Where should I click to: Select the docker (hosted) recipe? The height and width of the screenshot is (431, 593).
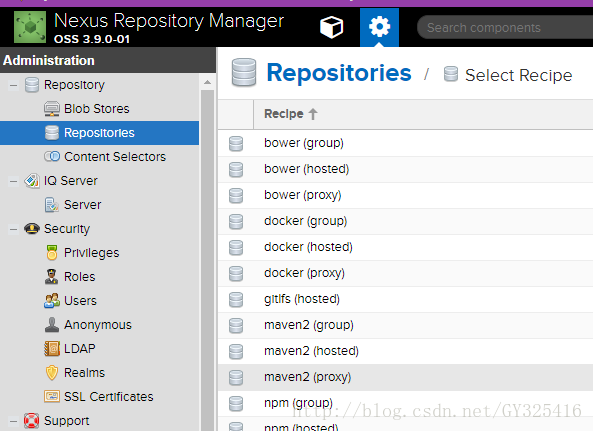tap(405, 248)
